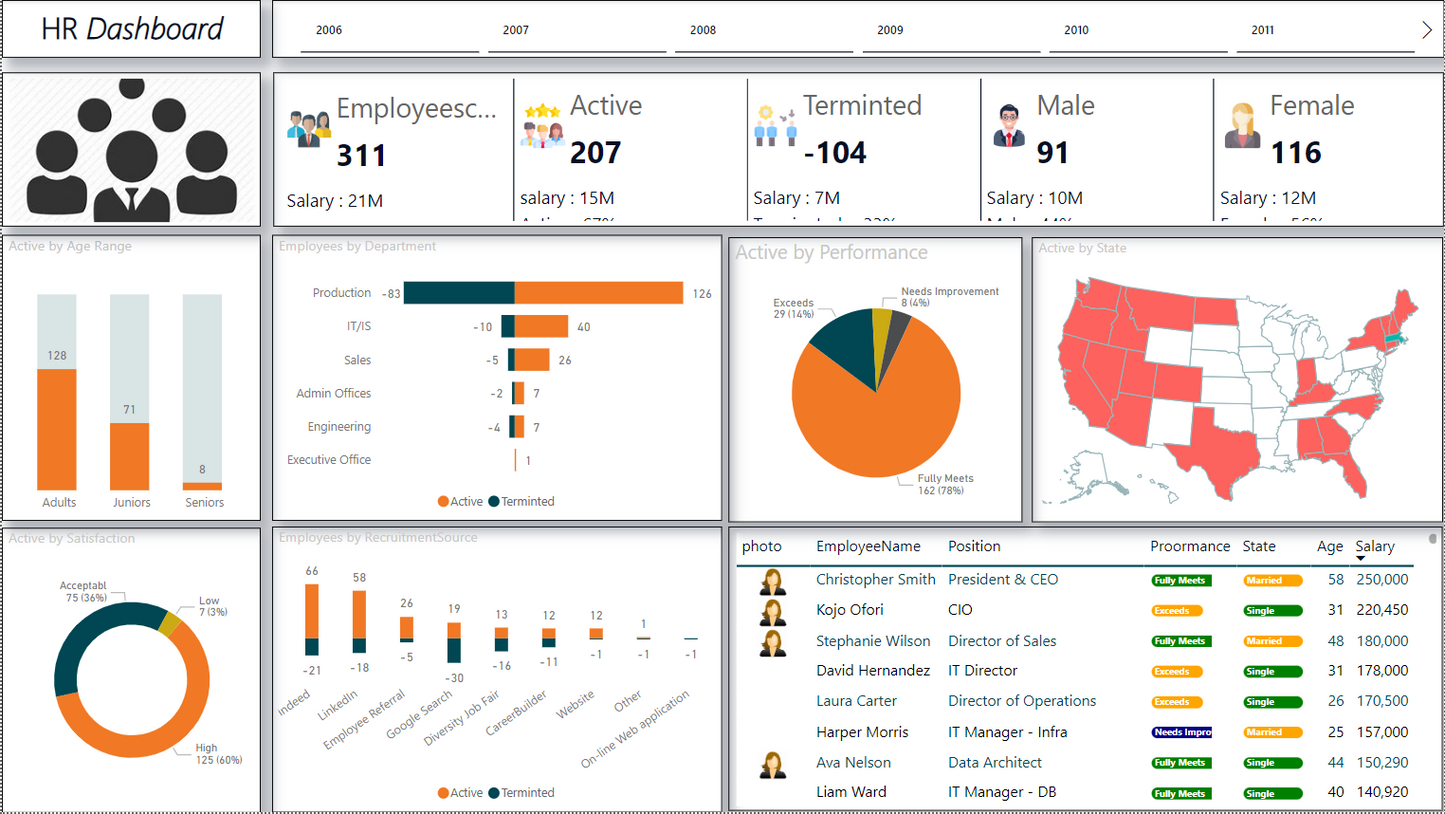Image resolution: width=1445 pixels, height=814 pixels.
Task: Click the Employees count card icon
Action: tap(308, 128)
